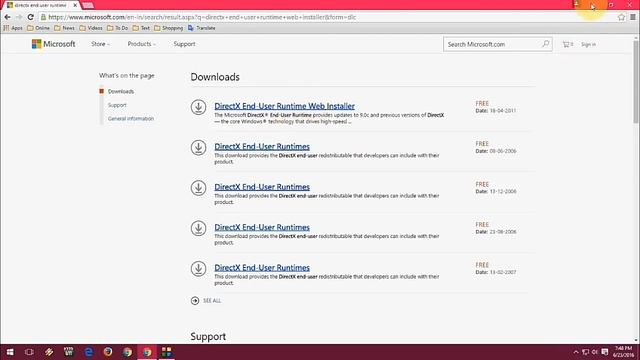Click the browser forward arrow

[19, 17]
